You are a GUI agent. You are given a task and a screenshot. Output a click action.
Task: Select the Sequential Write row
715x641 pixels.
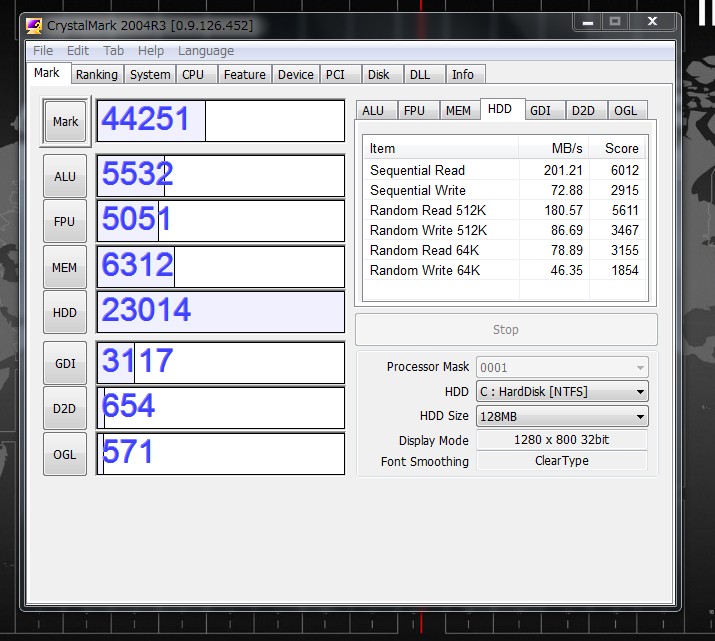[505, 190]
